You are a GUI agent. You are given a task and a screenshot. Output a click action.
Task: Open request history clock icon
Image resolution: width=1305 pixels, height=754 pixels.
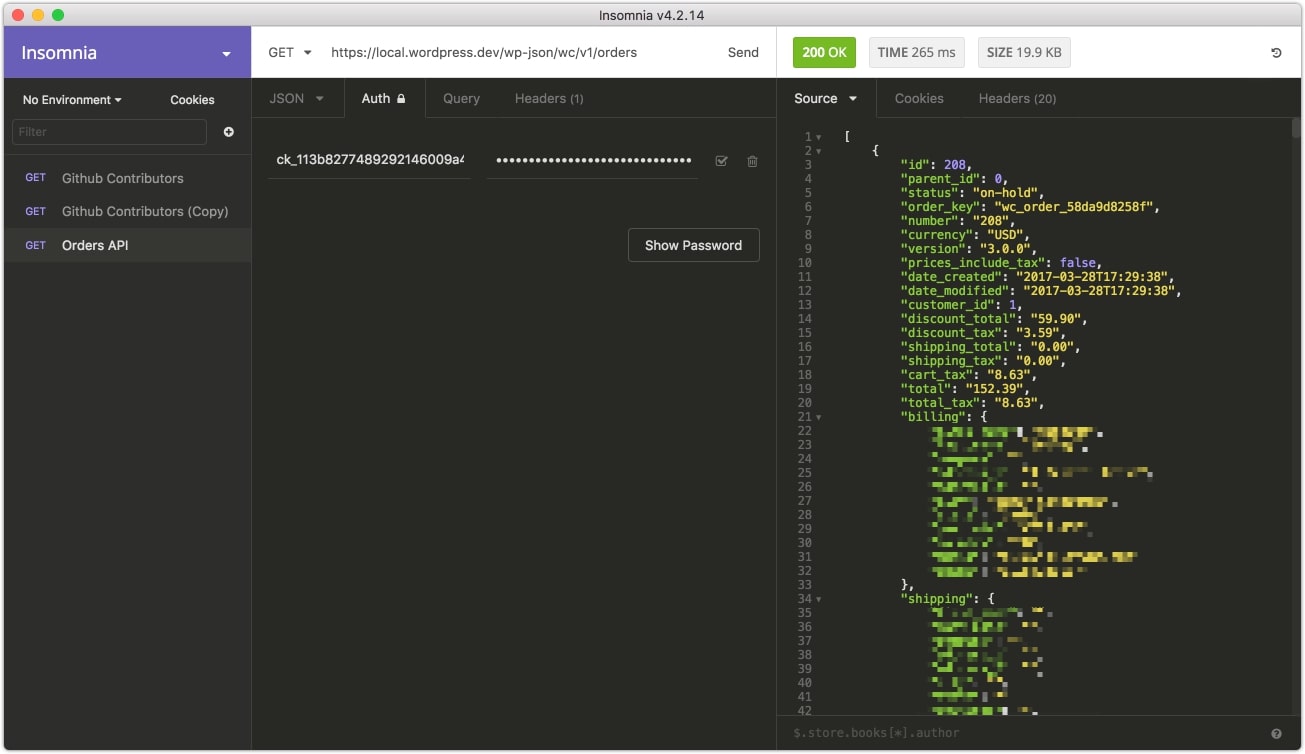point(1276,53)
